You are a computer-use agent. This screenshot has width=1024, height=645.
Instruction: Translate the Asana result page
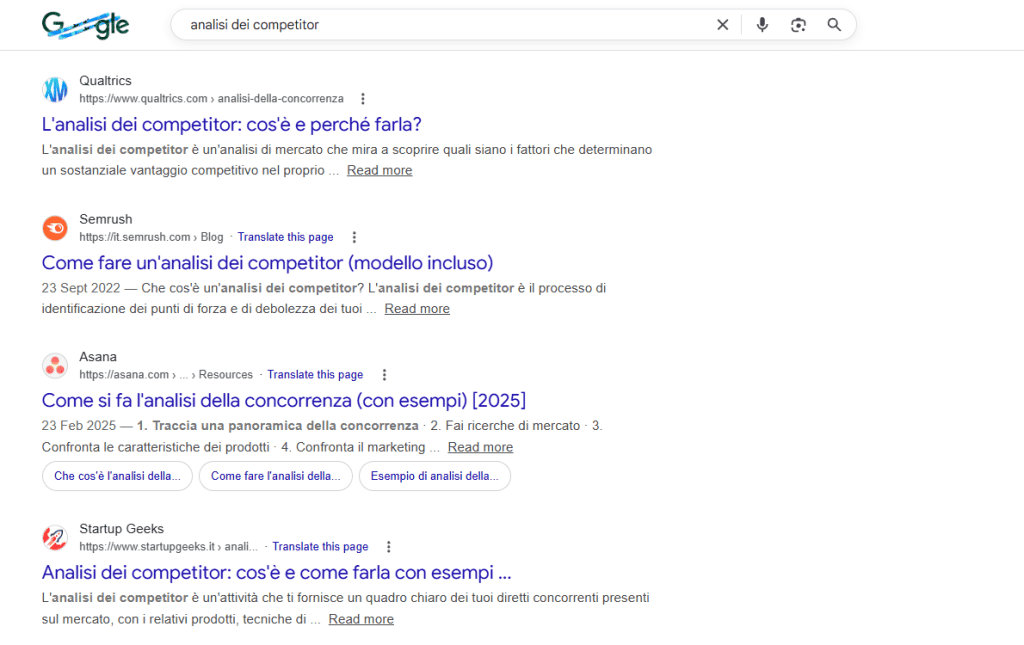pos(315,375)
